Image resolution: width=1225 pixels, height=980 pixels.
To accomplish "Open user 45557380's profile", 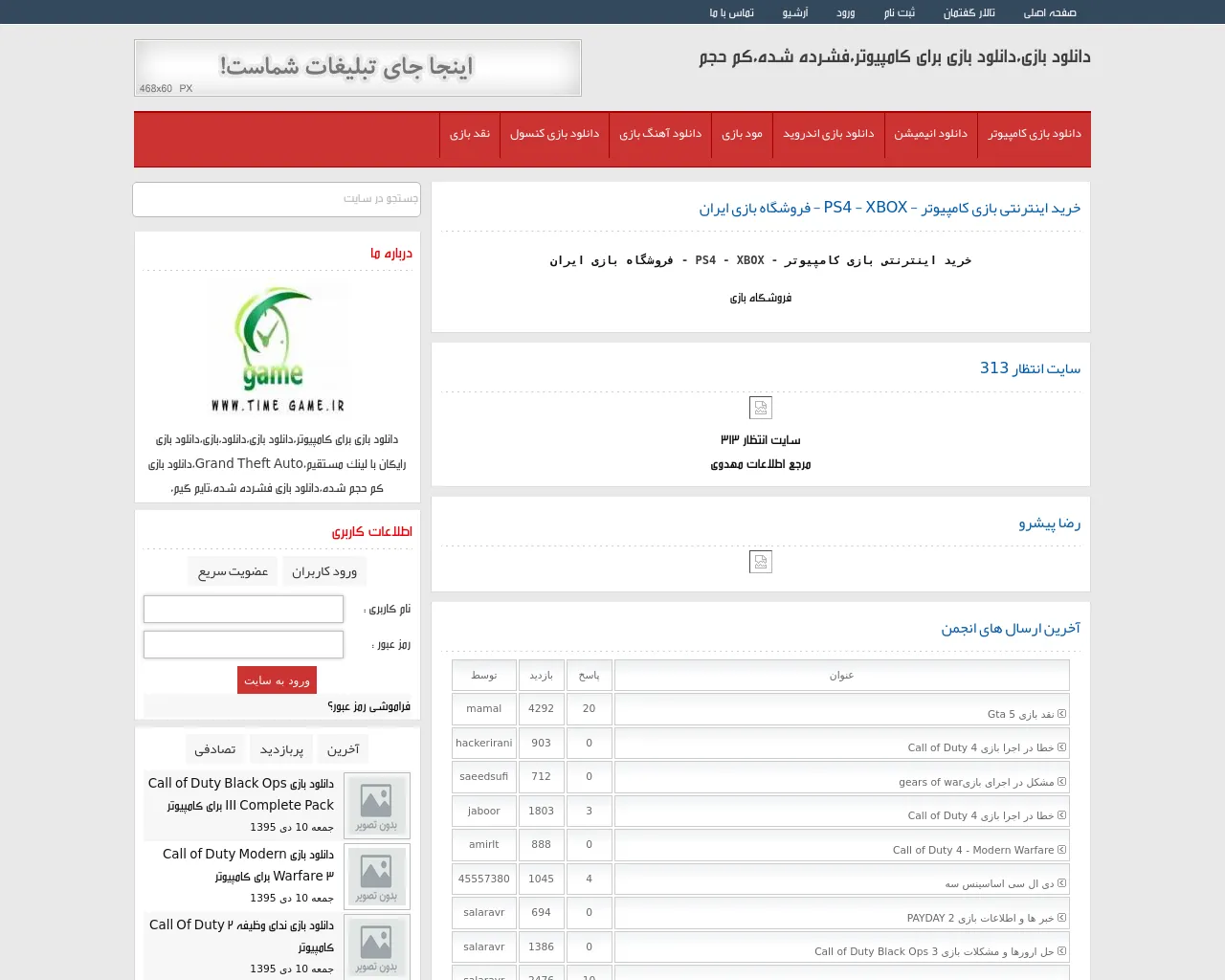I will pyautogui.click(x=484, y=879).
